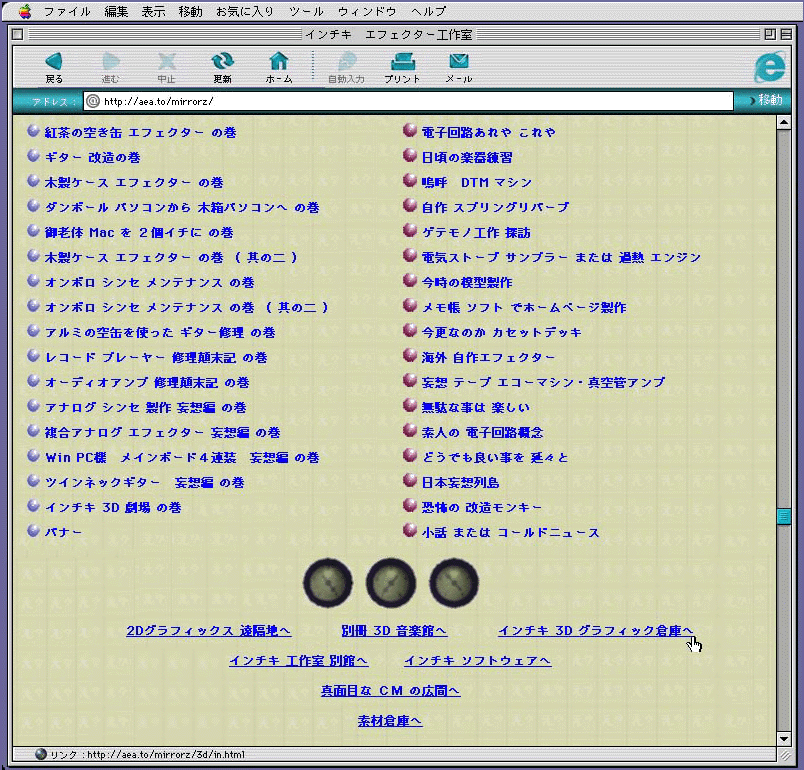This screenshot has height=770, width=804.
Task: Open the 別間 3D 音楽館へ link
Action: point(393,631)
